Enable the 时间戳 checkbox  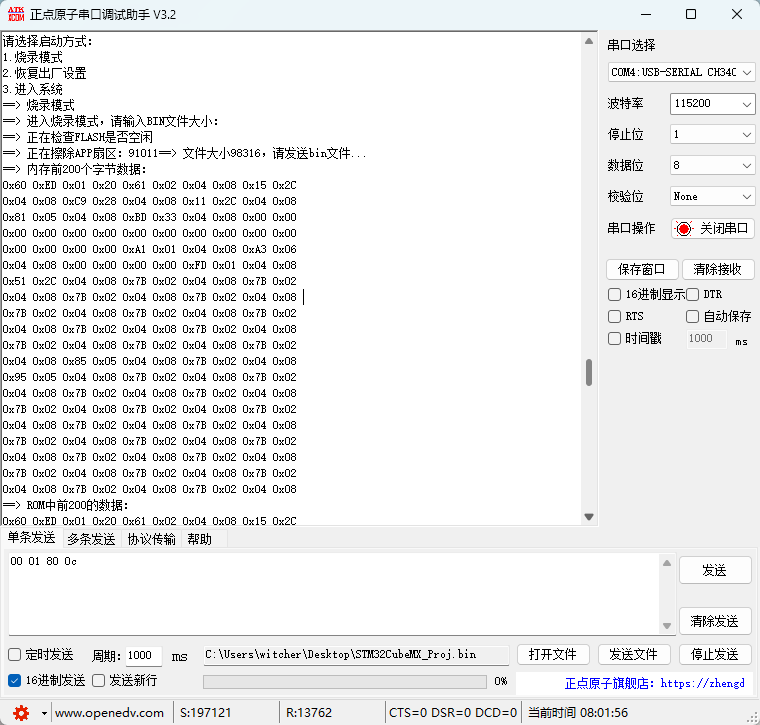[614, 338]
